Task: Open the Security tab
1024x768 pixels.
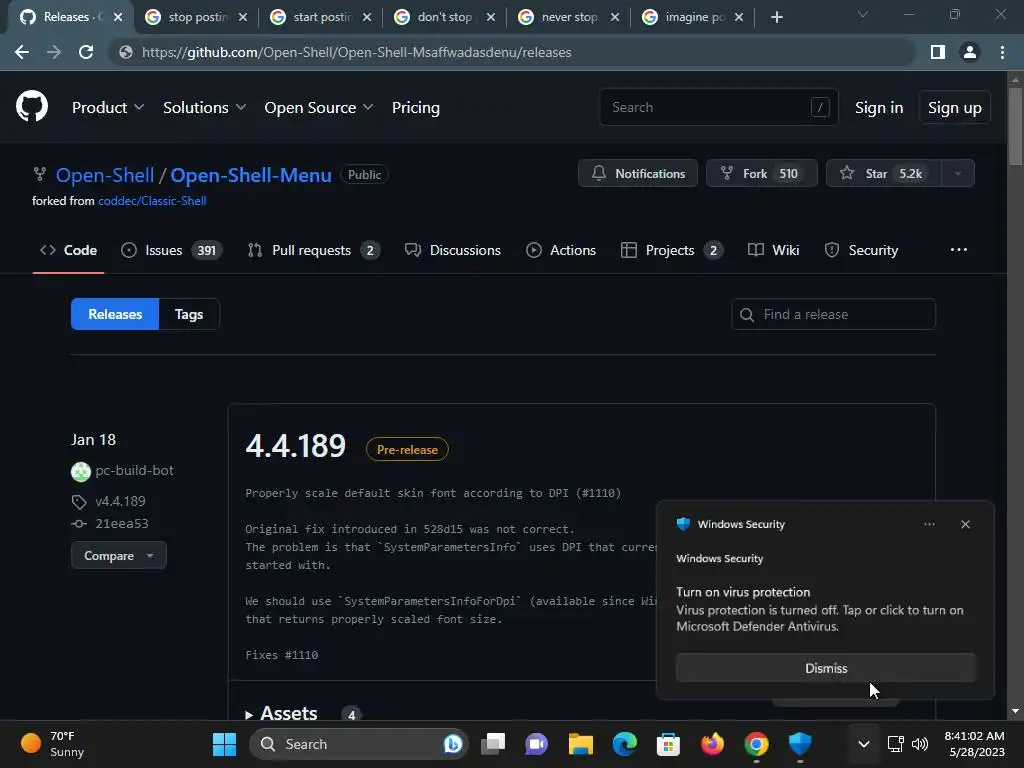Action: click(x=861, y=250)
